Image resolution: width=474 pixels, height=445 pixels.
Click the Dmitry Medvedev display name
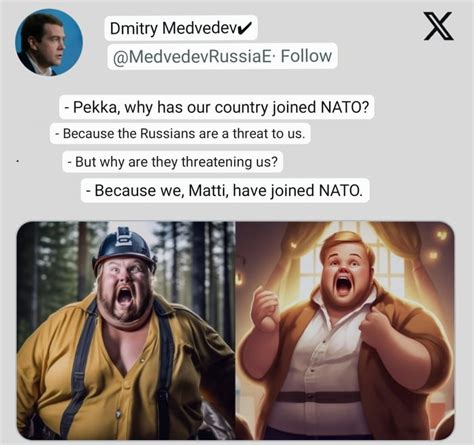click(173, 28)
